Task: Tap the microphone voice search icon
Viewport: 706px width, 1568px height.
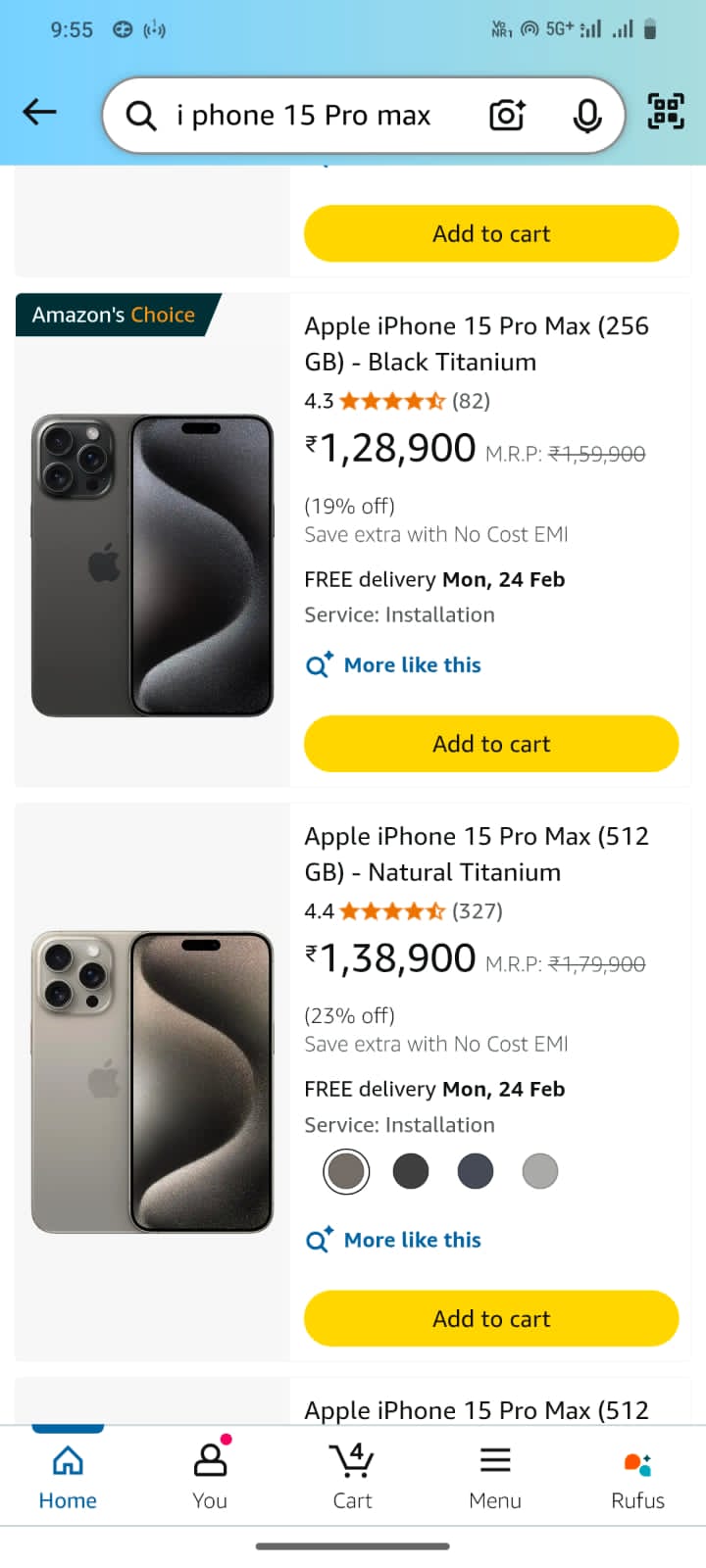Action: click(x=586, y=116)
